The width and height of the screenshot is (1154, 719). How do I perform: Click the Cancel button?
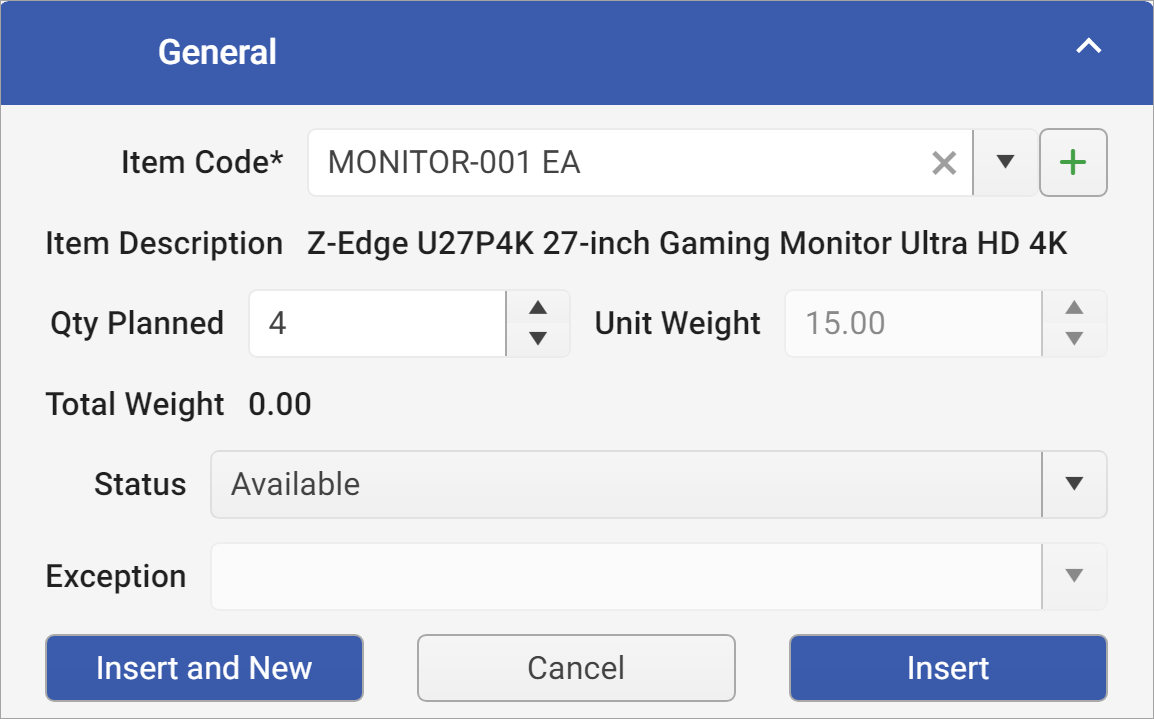pyautogui.click(x=576, y=668)
